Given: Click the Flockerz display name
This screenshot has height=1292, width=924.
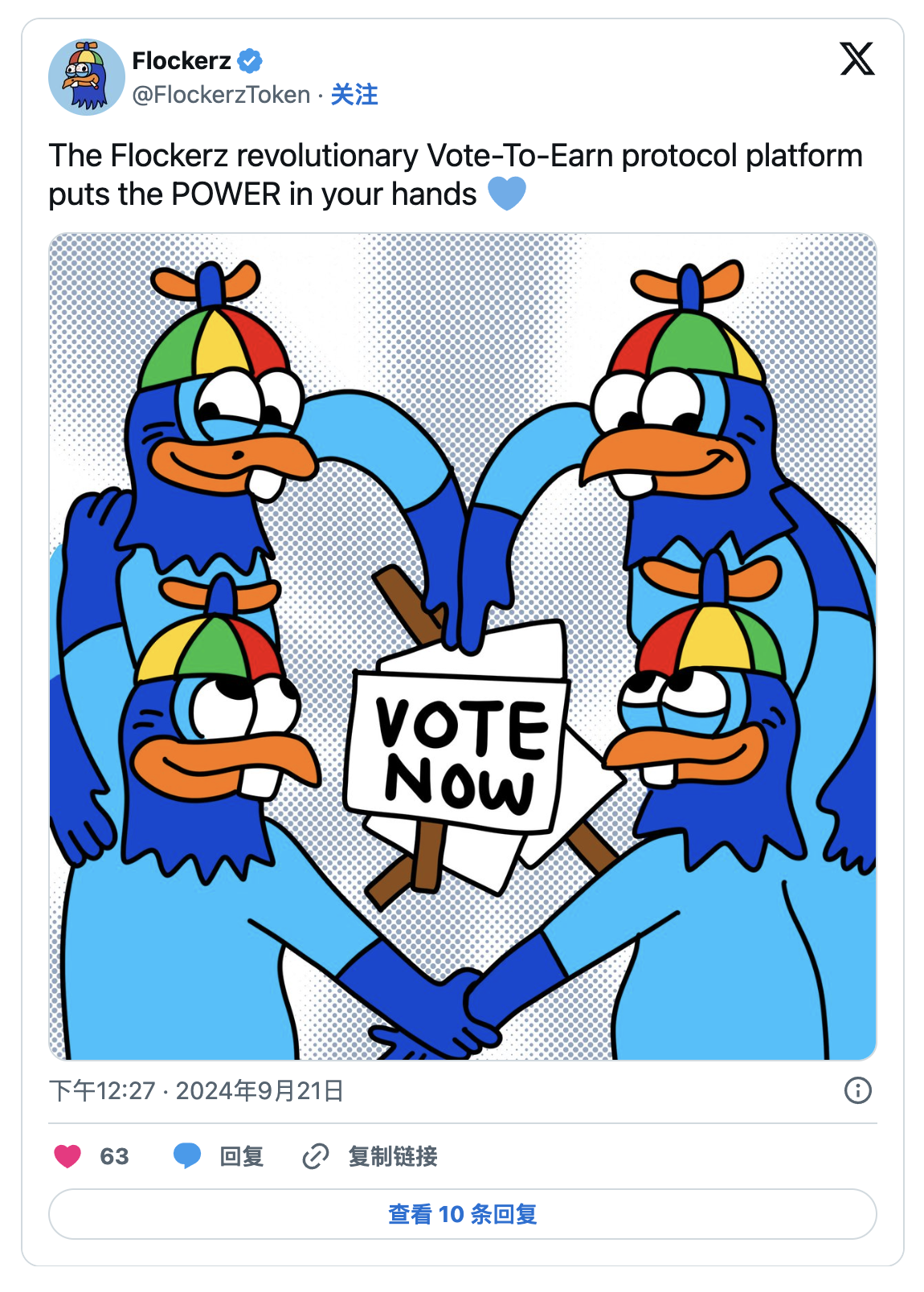Looking at the screenshot, I should [182, 60].
